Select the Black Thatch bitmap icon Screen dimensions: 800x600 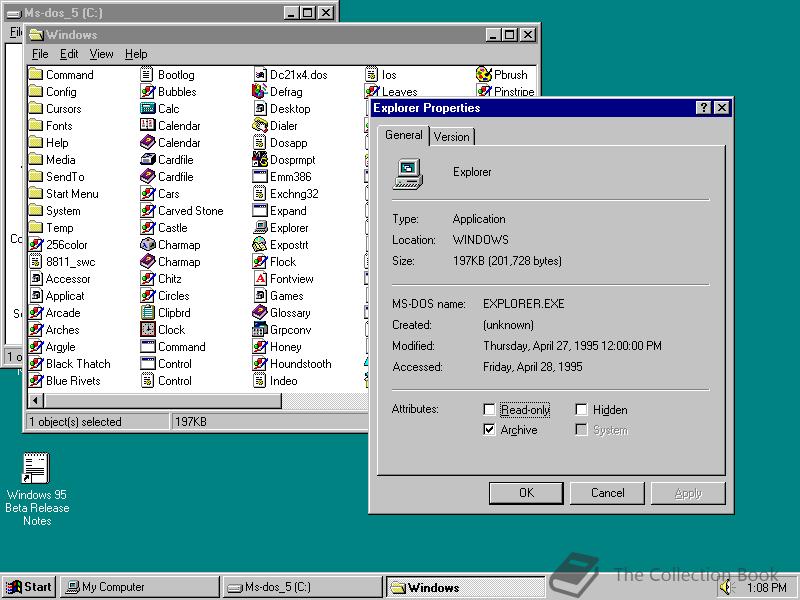[36, 364]
